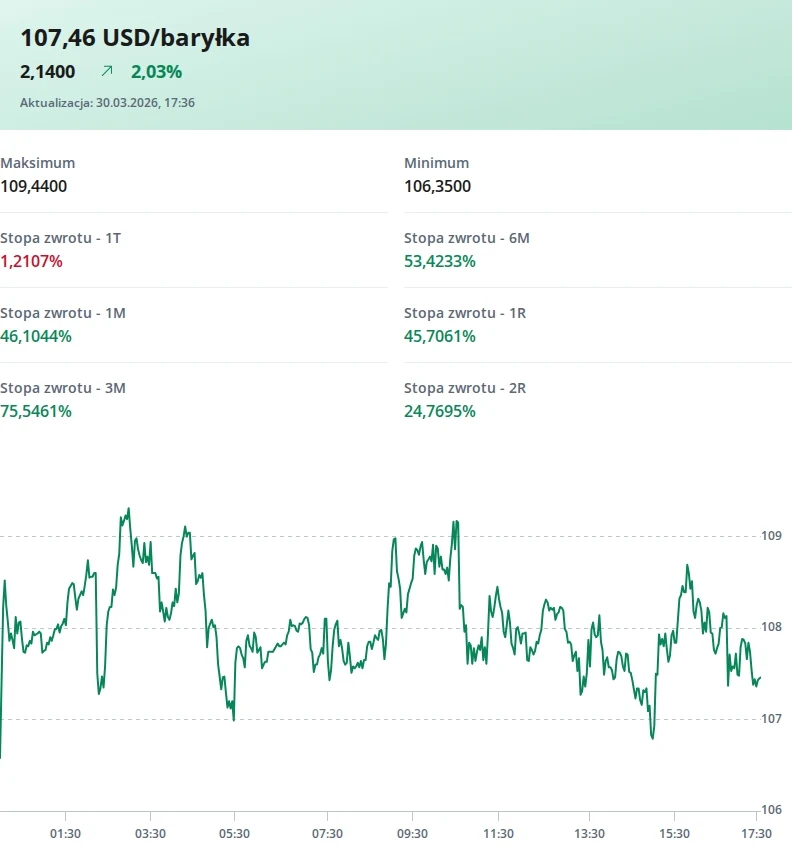Click the 17:30 time axis label
Image resolution: width=792 pixels, height=865 pixels.
click(756, 834)
